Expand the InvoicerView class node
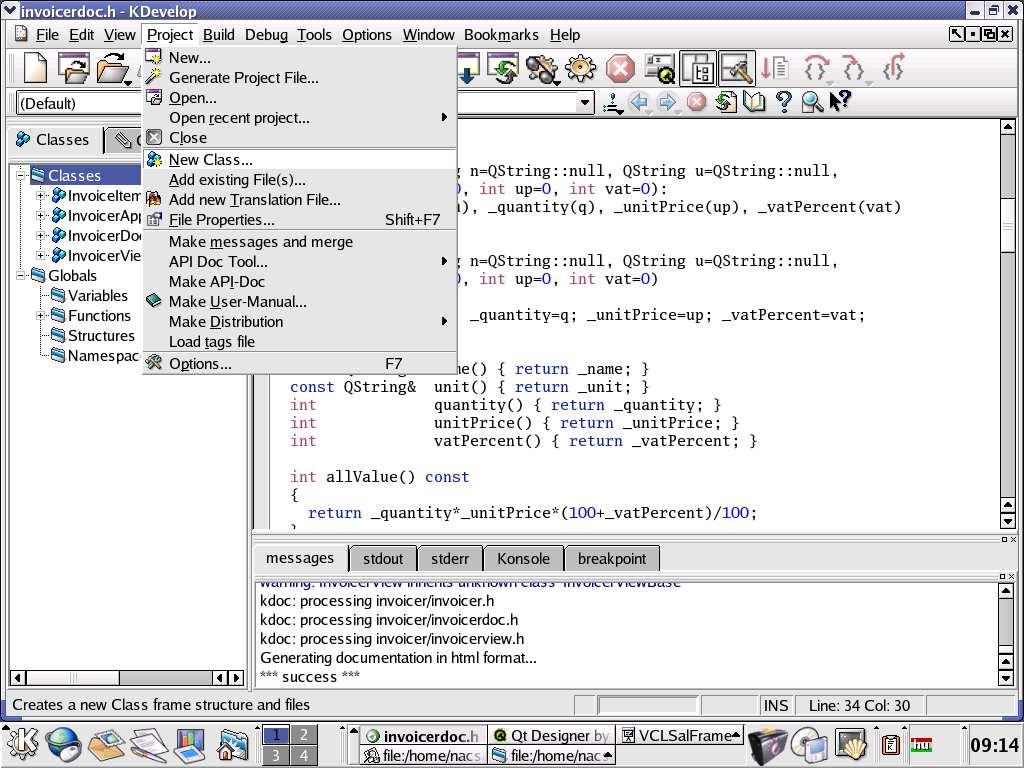This screenshot has height=768, width=1024. 40,255
